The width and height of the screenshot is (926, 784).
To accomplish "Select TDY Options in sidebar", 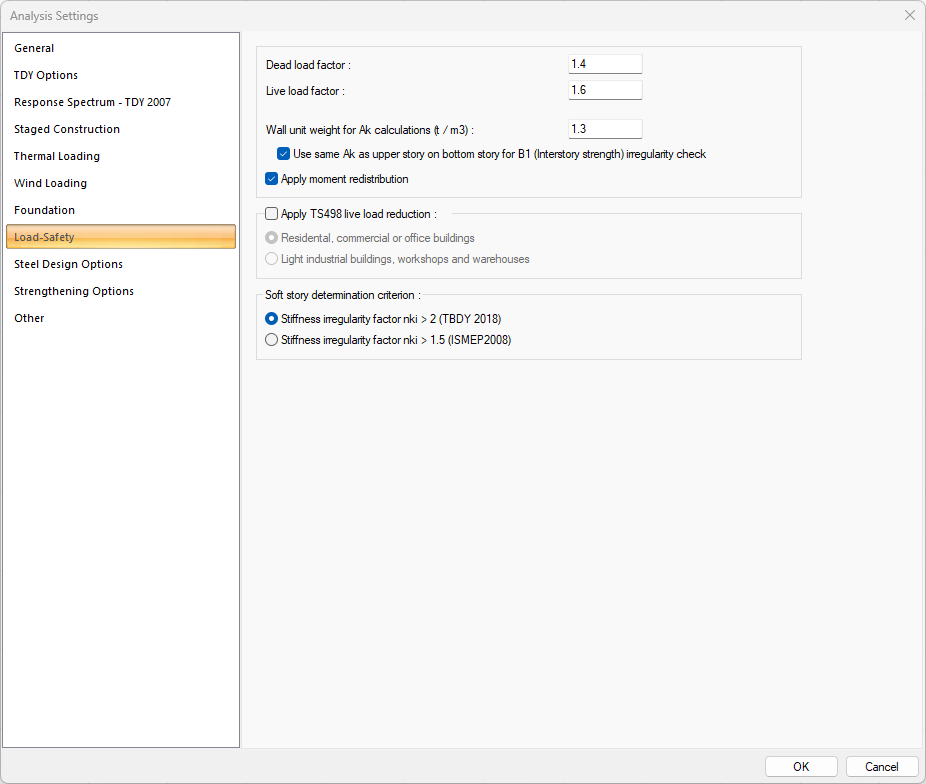I will click(120, 75).
